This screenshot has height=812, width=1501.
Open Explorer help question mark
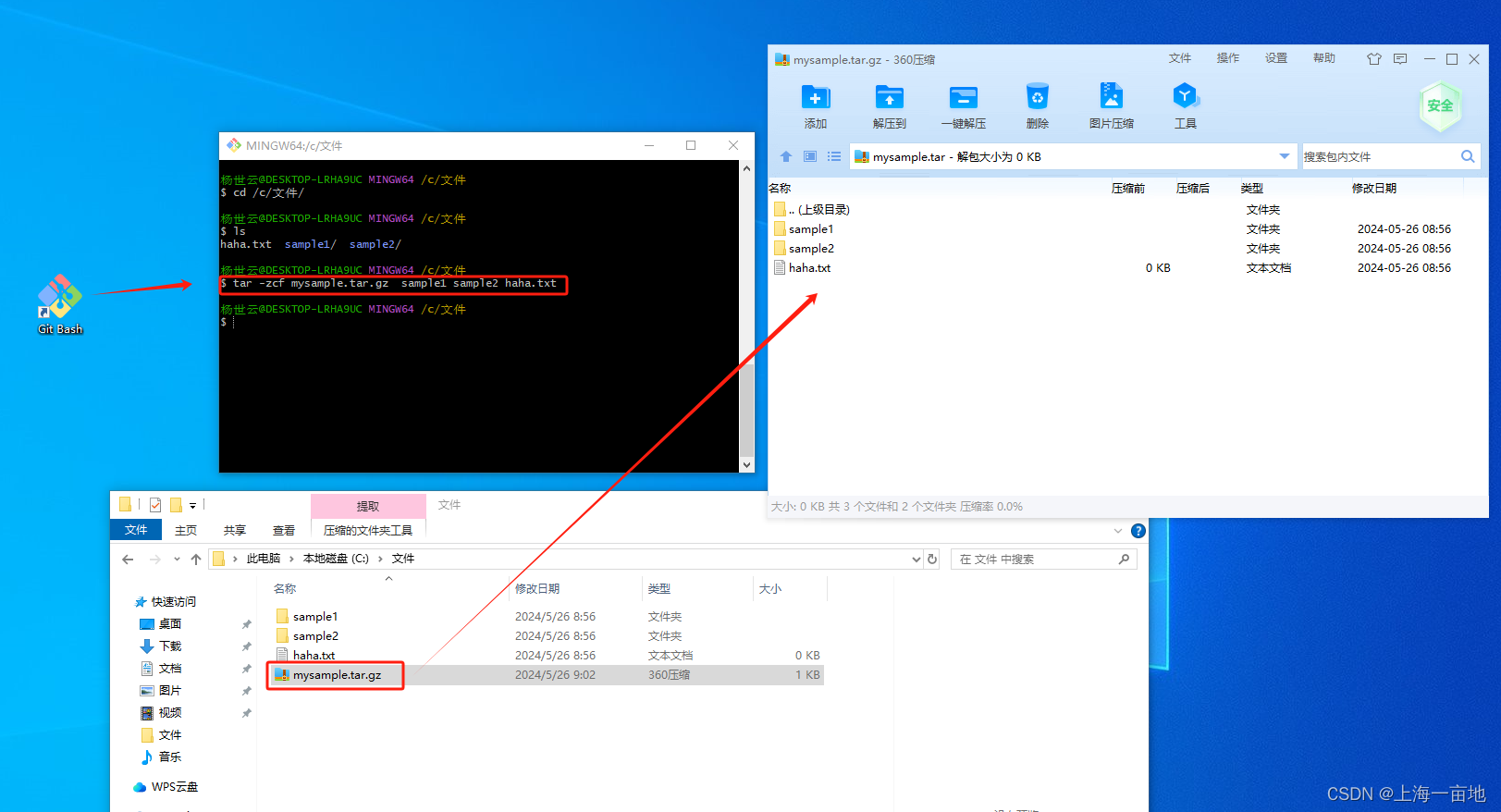tap(1138, 531)
